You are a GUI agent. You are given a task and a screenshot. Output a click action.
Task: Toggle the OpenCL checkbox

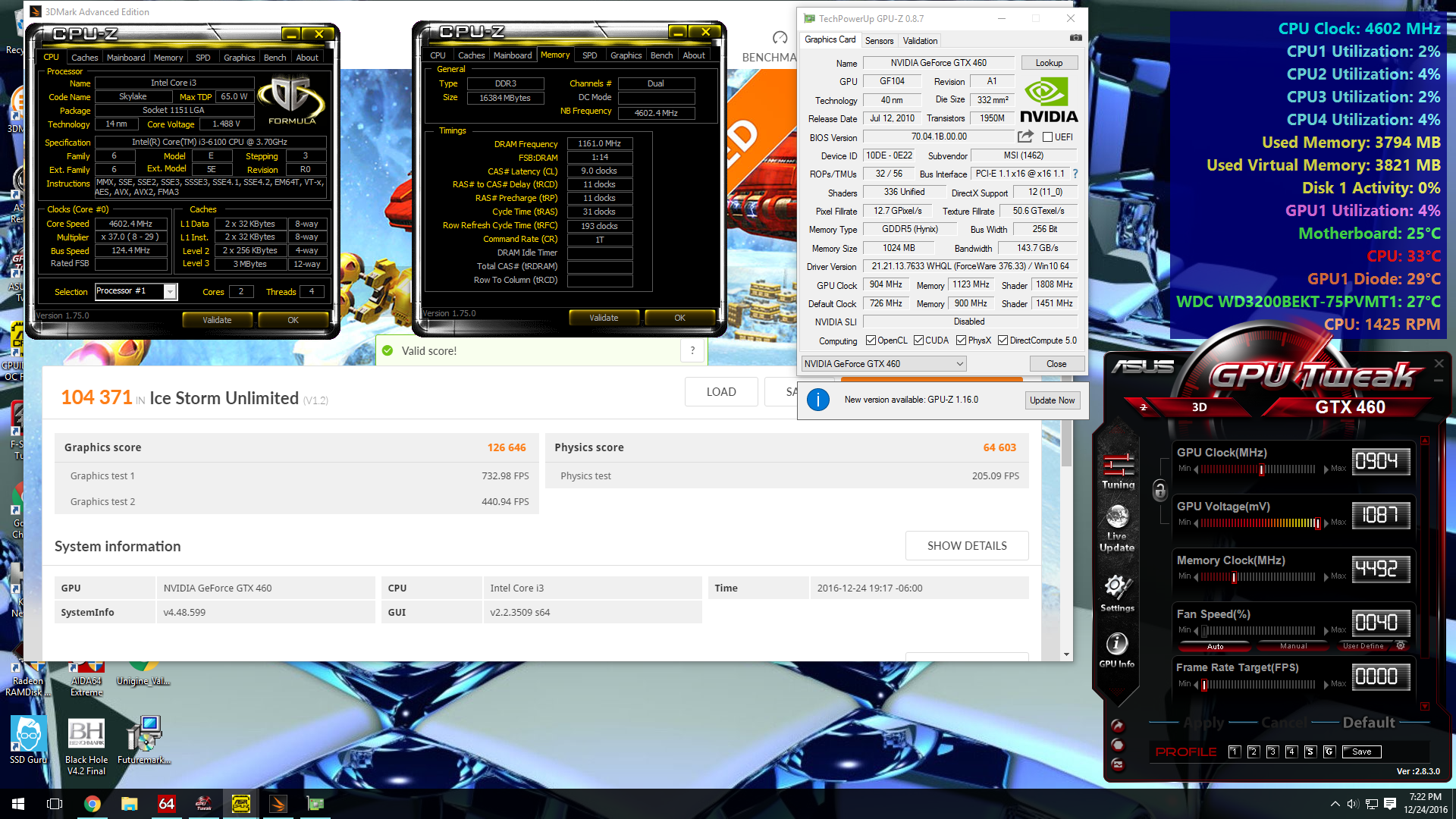click(871, 340)
